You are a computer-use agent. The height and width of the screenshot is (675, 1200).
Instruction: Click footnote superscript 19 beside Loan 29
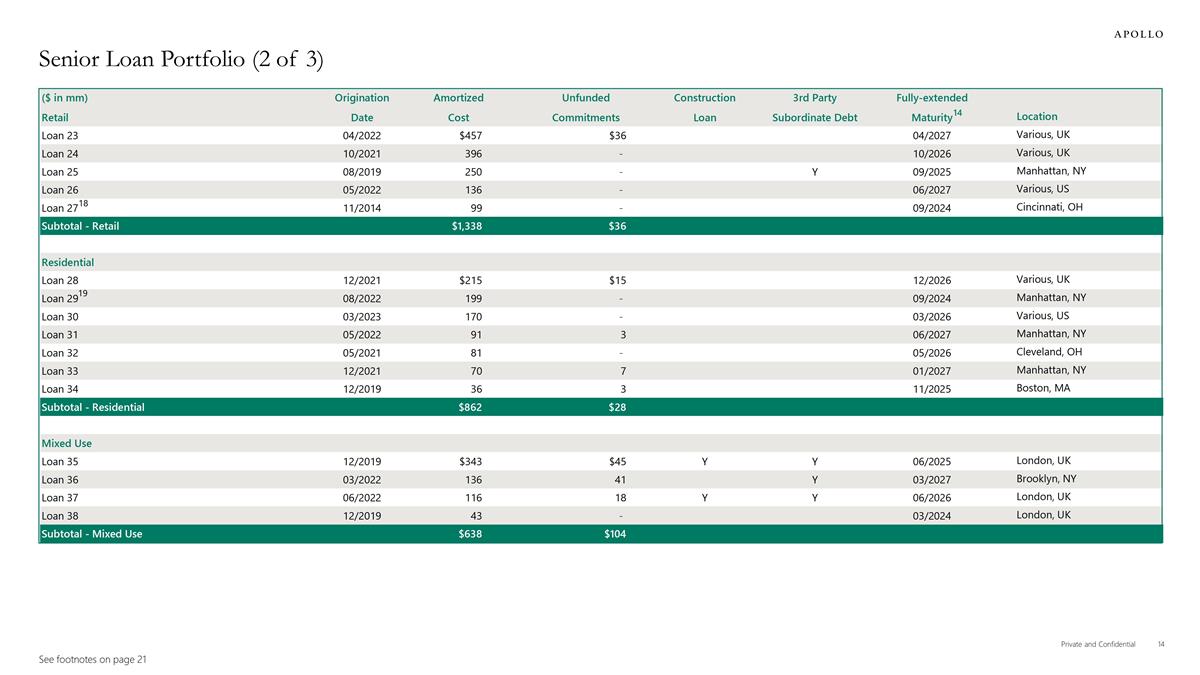pos(84,293)
